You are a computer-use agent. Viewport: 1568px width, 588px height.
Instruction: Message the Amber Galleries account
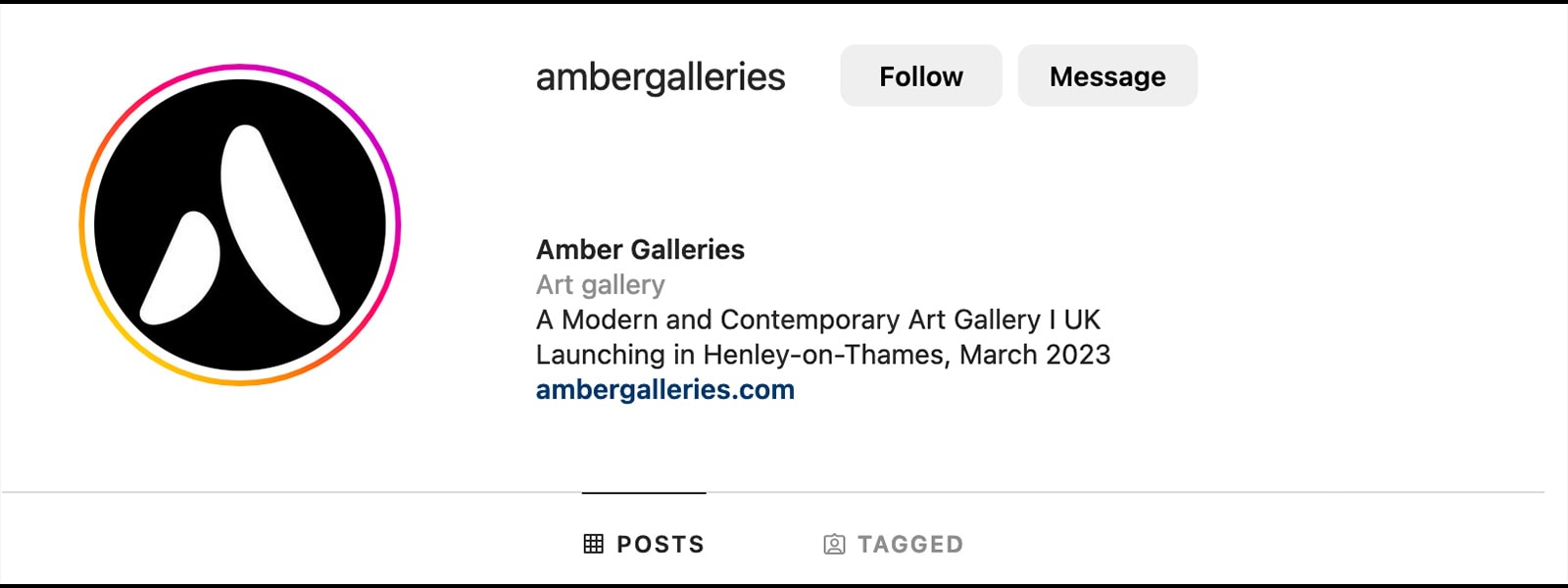pos(1107,75)
